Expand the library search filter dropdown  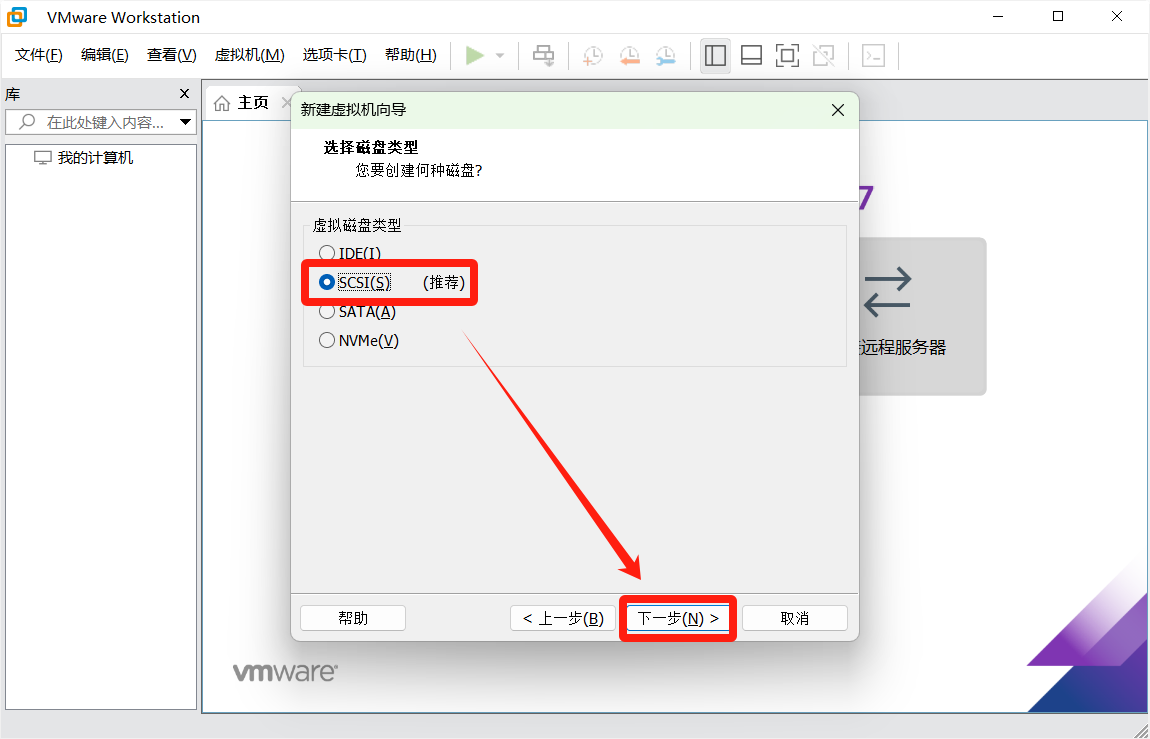(x=185, y=123)
